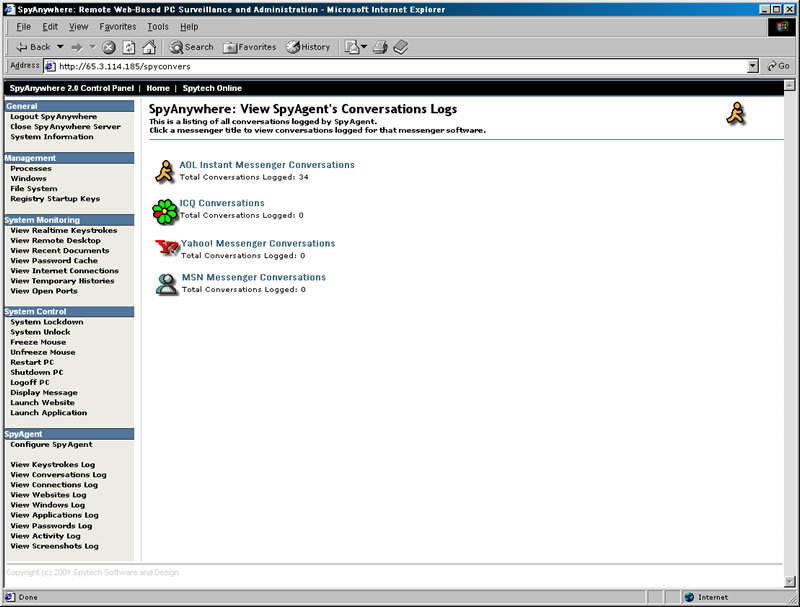Visit Spytech Online link

pyautogui.click(x=212, y=88)
